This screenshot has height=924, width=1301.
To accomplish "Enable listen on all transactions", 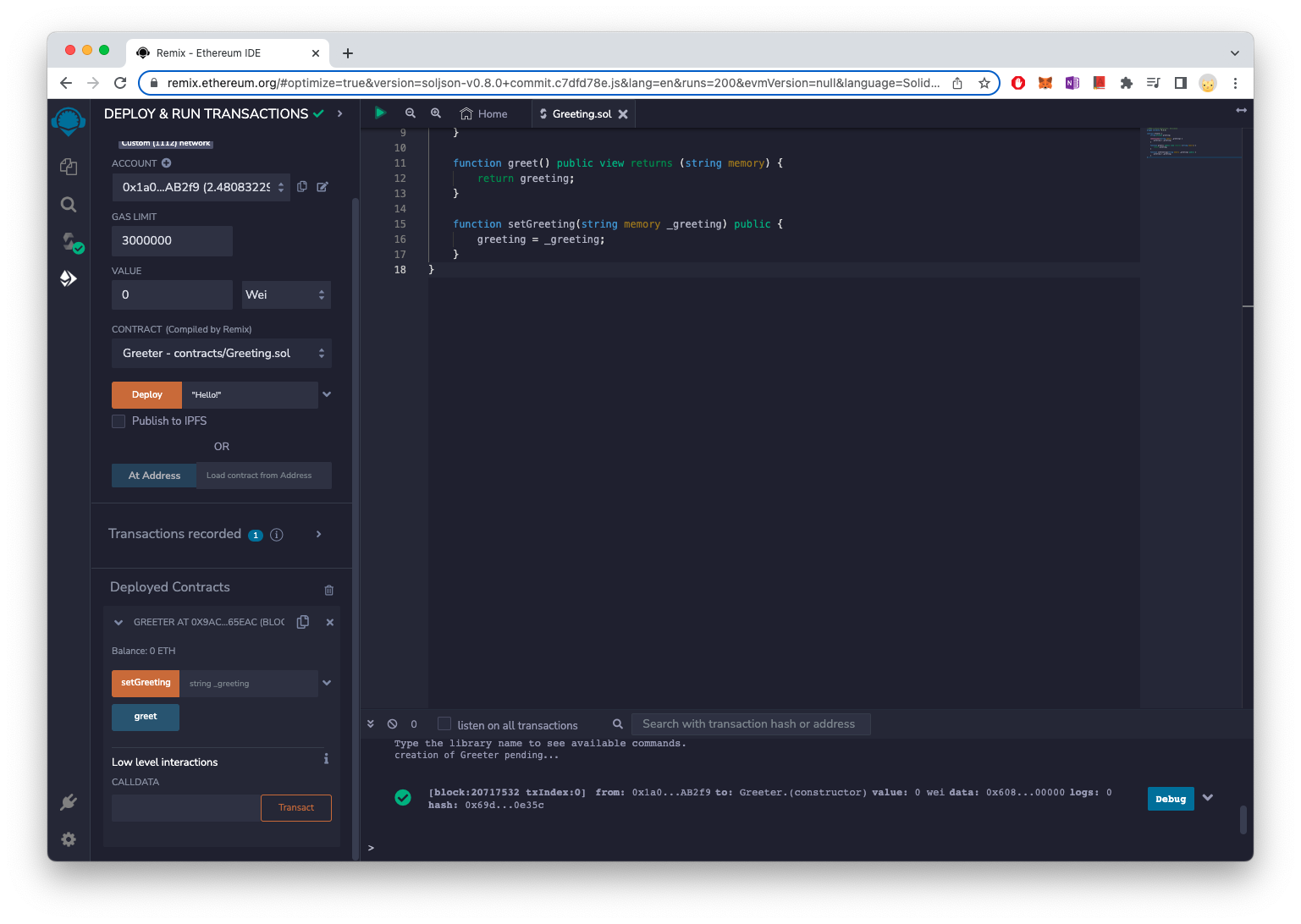I will coord(444,723).
